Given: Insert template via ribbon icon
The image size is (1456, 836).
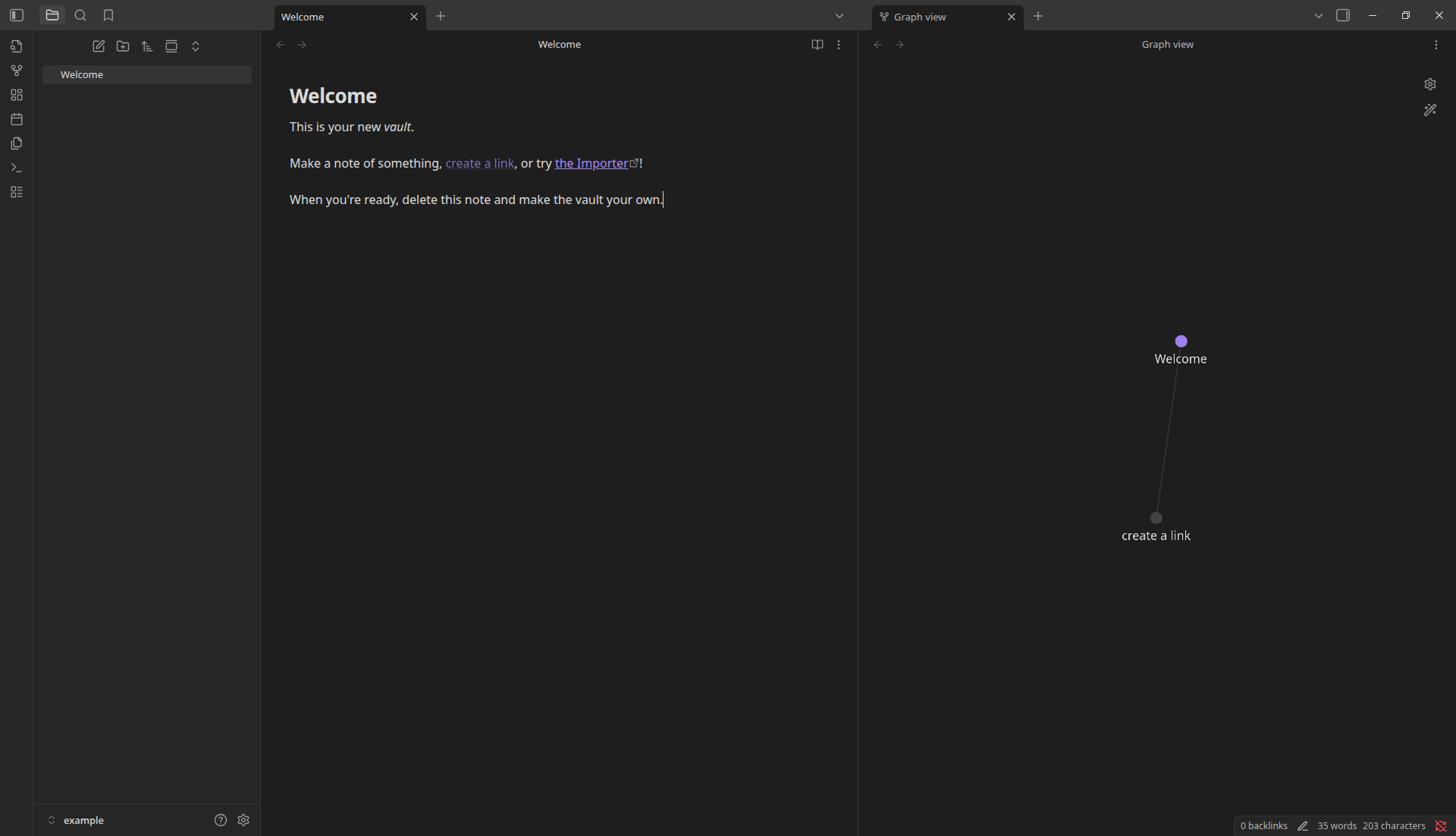Looking at the screenshot, I should [x=16, y=143].
